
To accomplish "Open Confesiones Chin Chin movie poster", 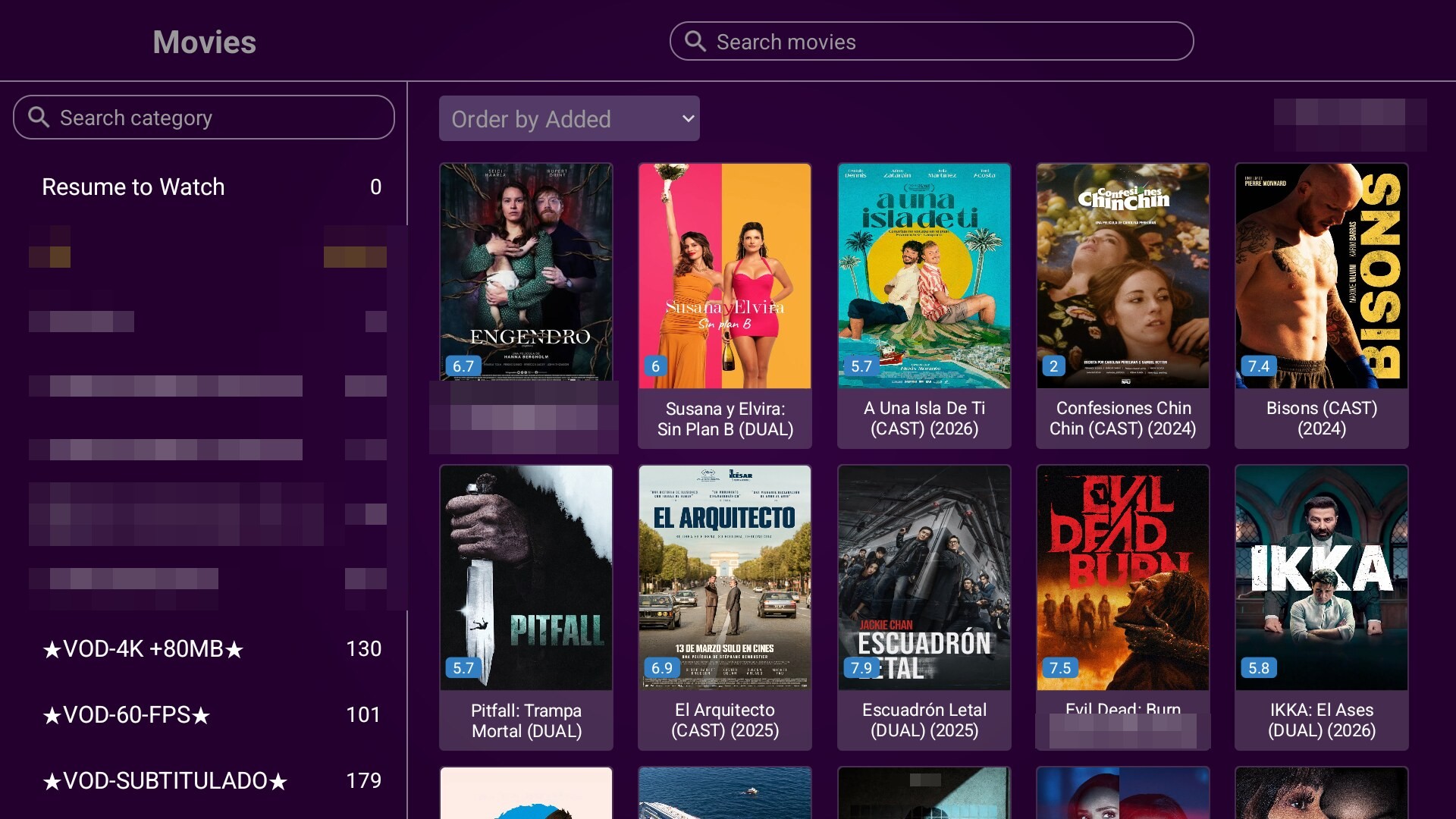I will click(1123, 276).
